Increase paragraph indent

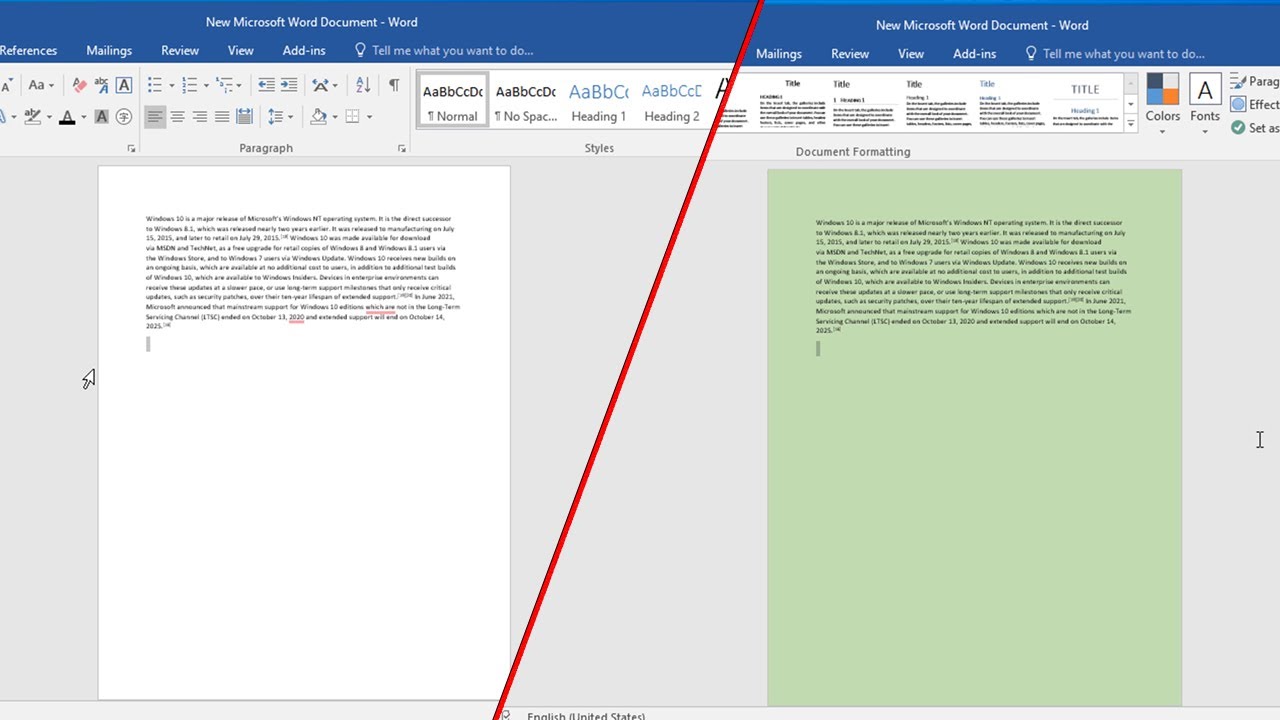290,86
